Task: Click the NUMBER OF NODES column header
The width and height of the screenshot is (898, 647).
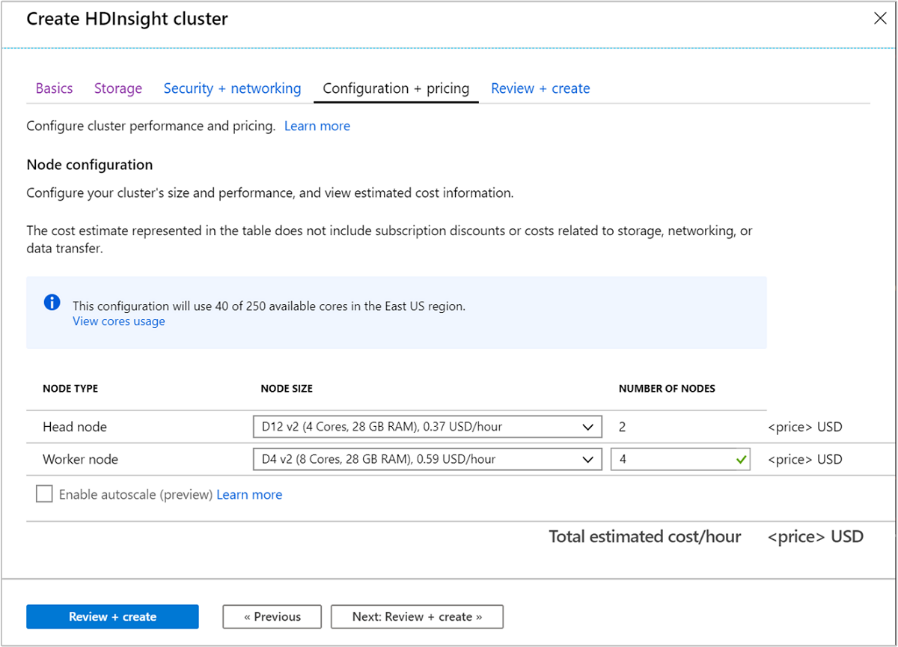Action: pyautogui.click(x=667, y=388)
